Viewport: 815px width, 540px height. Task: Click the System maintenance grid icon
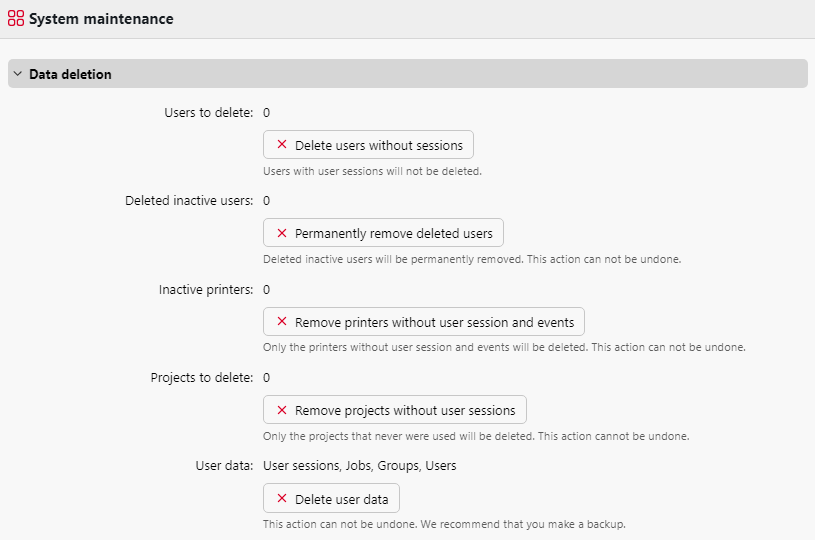16,19
